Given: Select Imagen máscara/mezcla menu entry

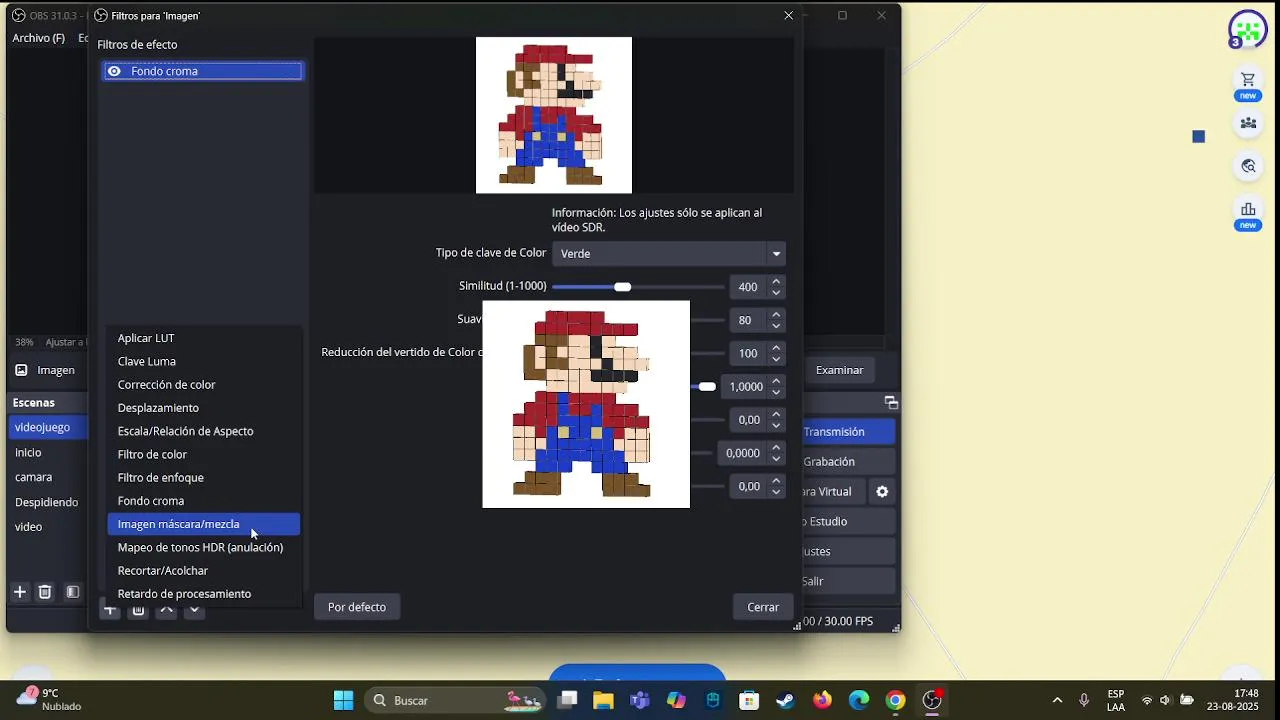Looking at the screenshot, I should [204, 524].
